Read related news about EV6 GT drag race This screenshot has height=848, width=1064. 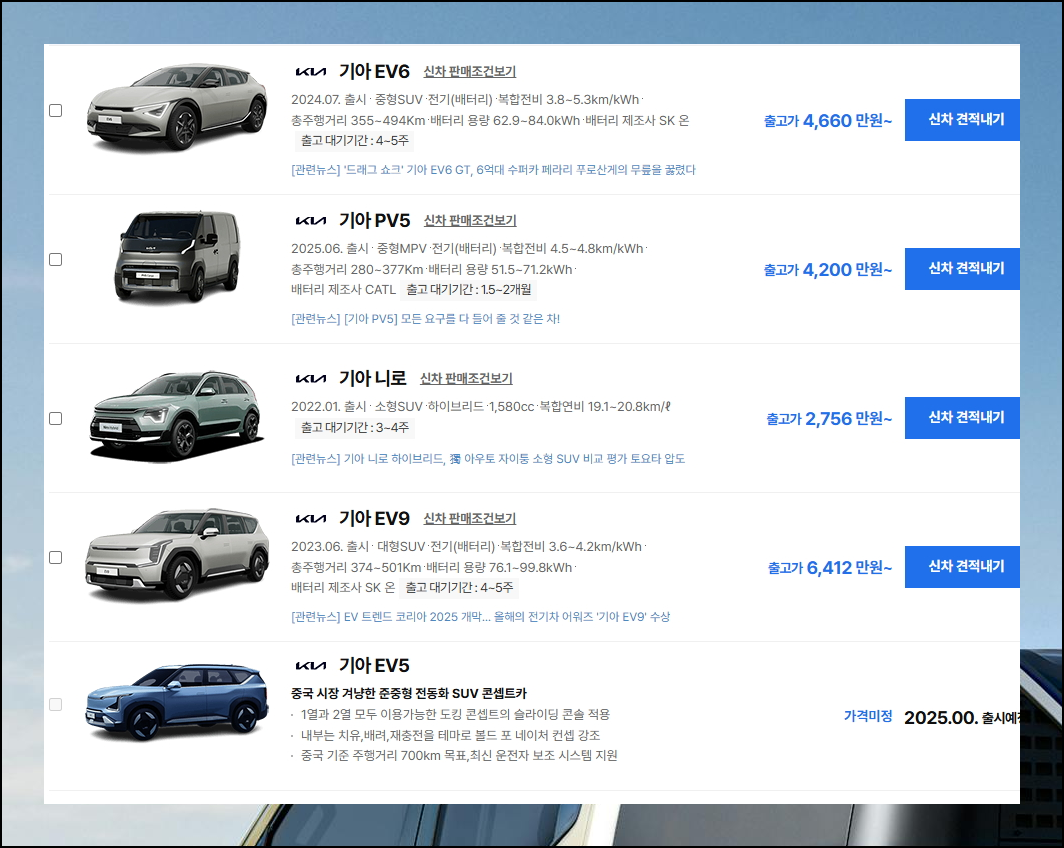493,170
